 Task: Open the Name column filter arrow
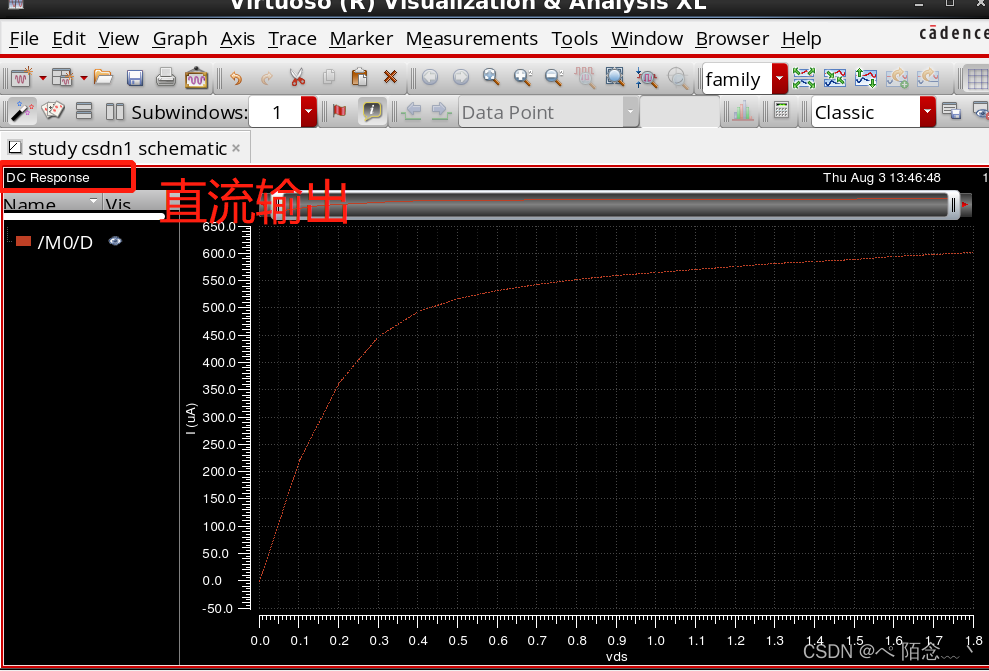[x=93, y=201]
